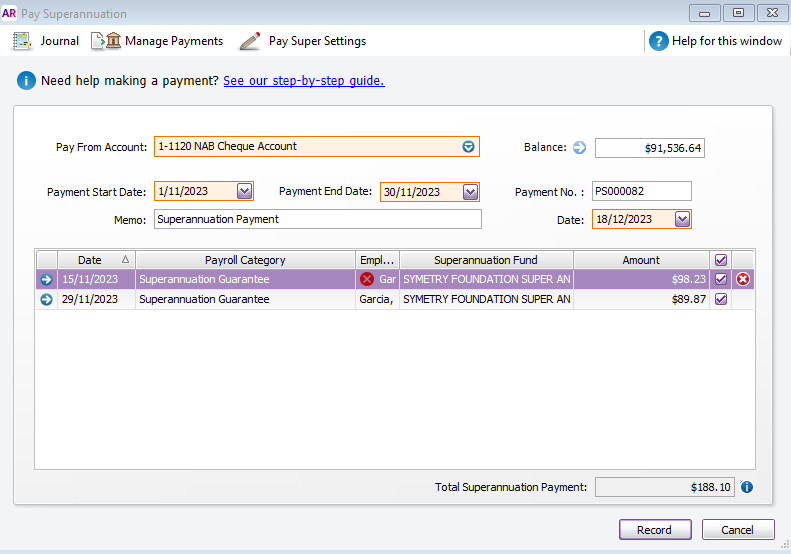Click the Balance zoom arrow icon

click(x=579, y=148)
